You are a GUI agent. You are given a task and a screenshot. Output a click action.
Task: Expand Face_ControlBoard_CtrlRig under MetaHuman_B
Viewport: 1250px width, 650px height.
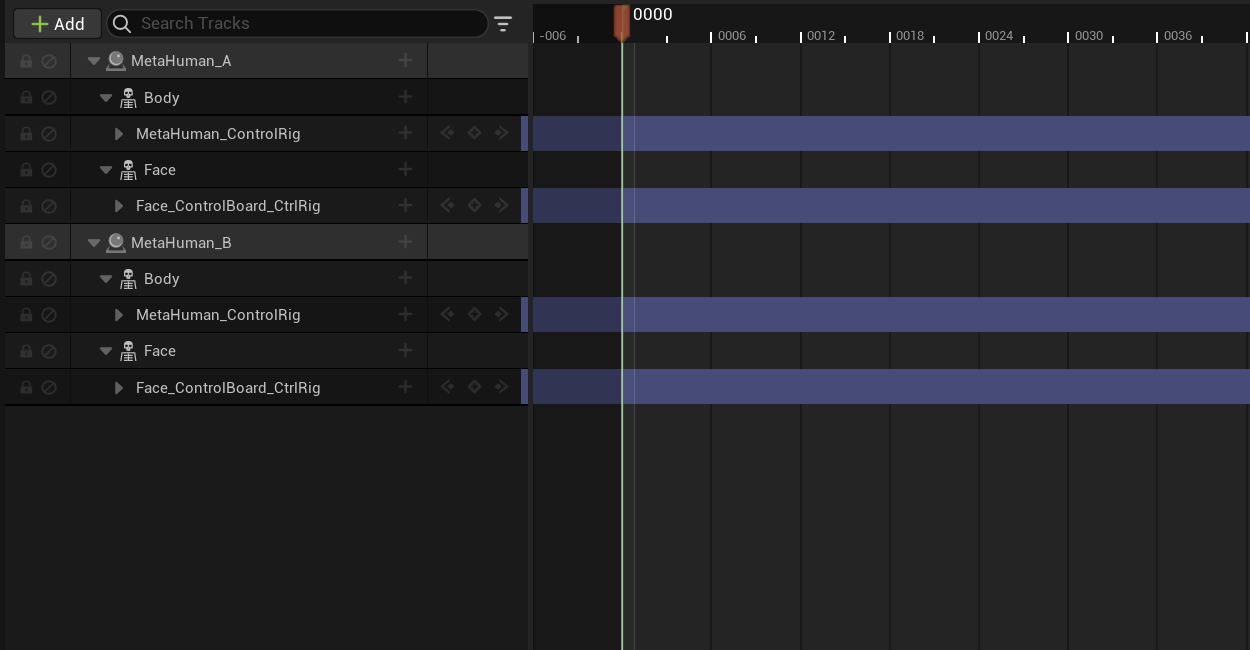[x=119, y=387]
